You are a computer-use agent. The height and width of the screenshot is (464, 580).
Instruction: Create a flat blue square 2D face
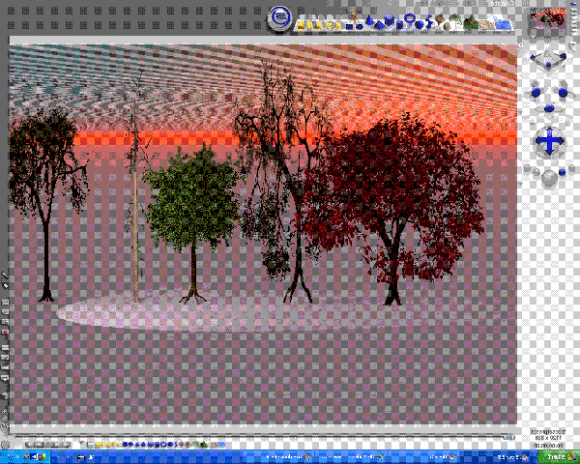349,27
